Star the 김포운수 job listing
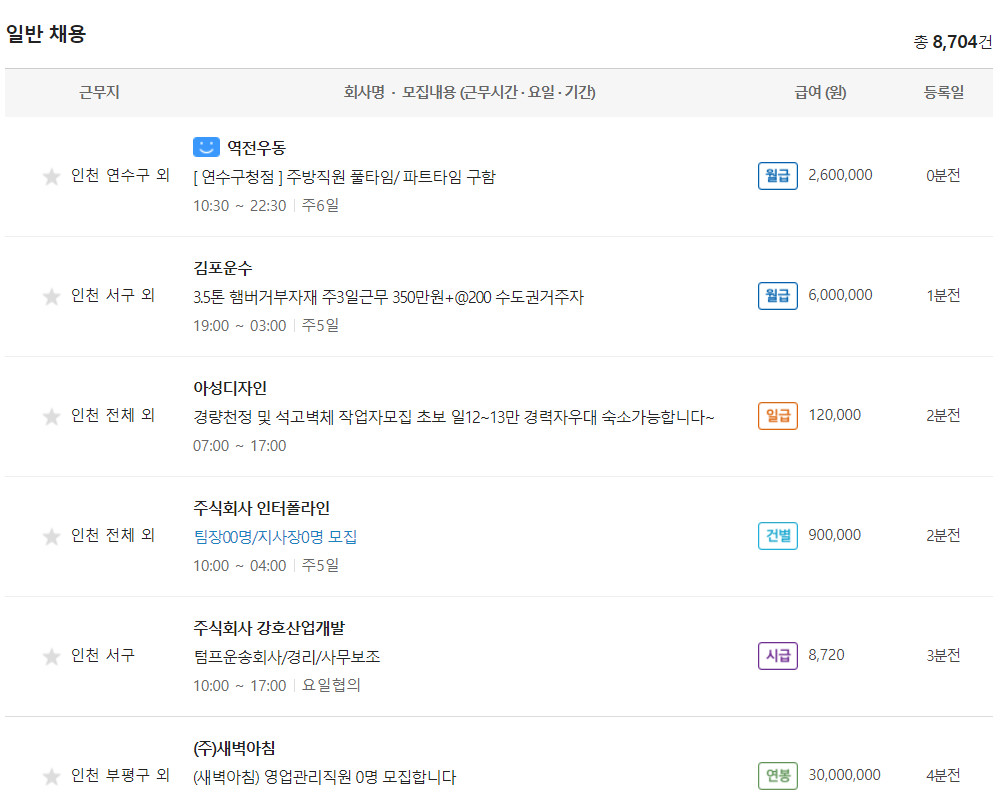 coord(51,296)
